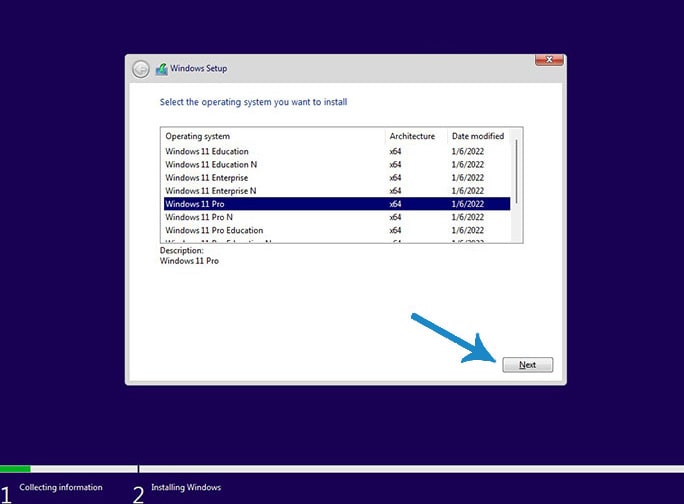Close the Windows Setup dialog
Image resolution: width=684 pixels, height=504 pixels.
[548, 60]
